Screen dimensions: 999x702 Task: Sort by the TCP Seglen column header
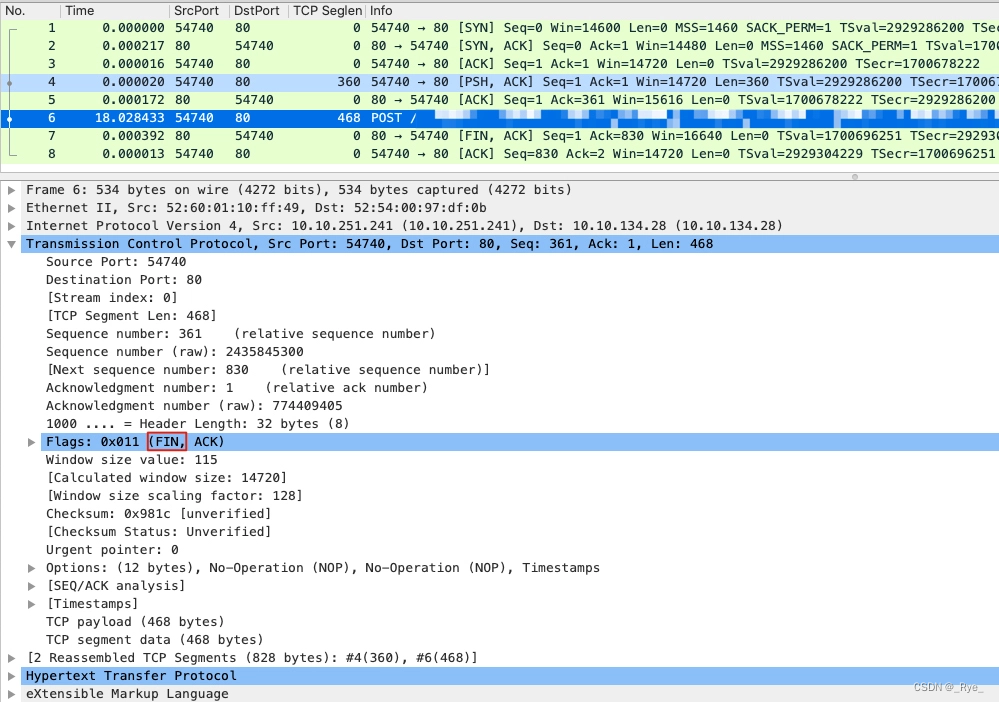coord(327,11)
